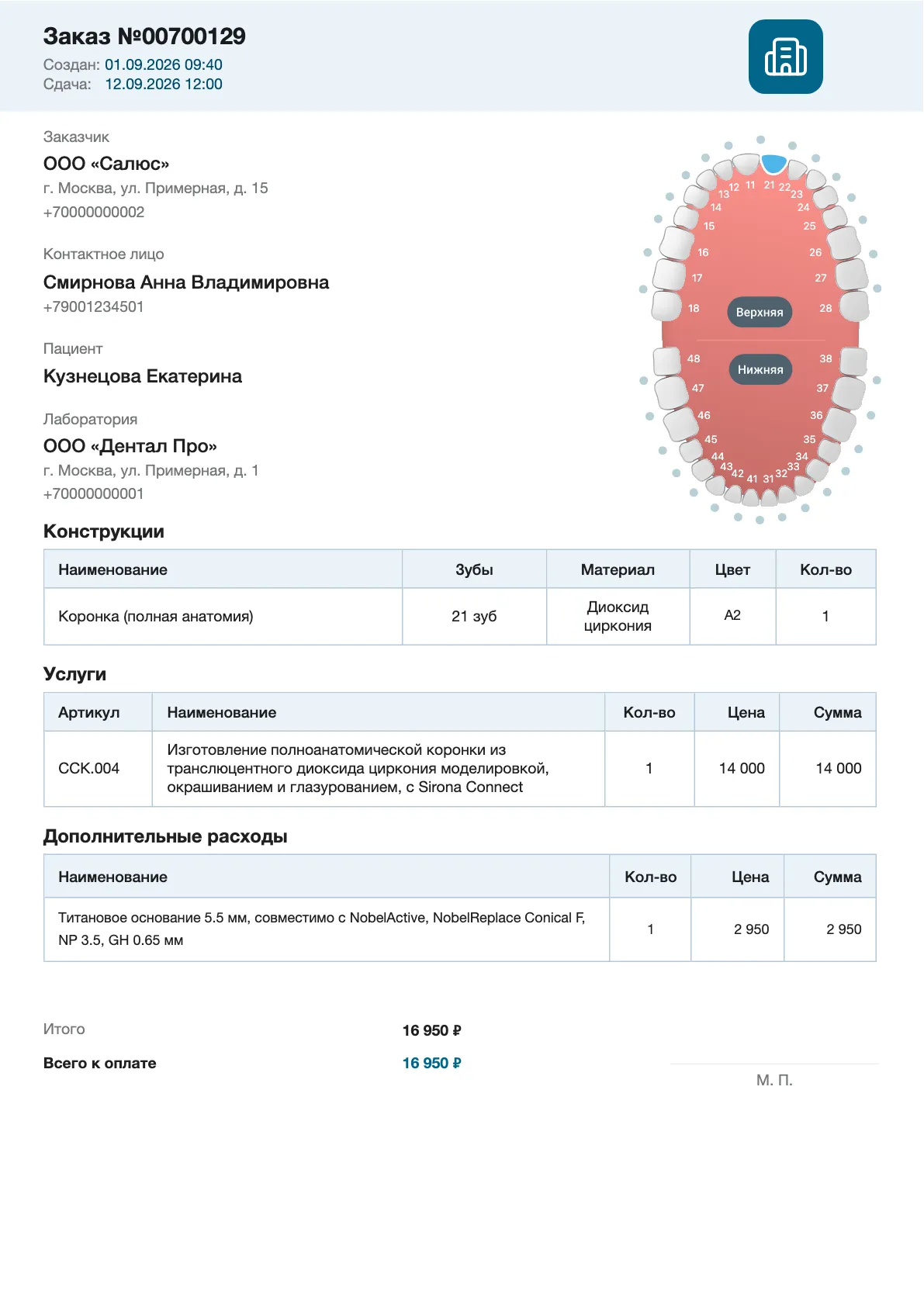Select tooth number 17 on the chart
924x1308 pixels.
pos(669,274)
